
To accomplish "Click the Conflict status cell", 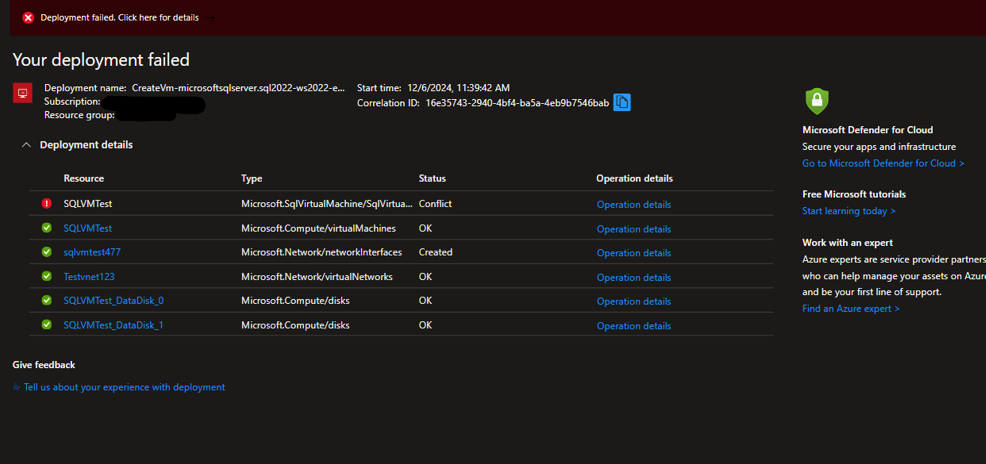I will pos(435,204).
